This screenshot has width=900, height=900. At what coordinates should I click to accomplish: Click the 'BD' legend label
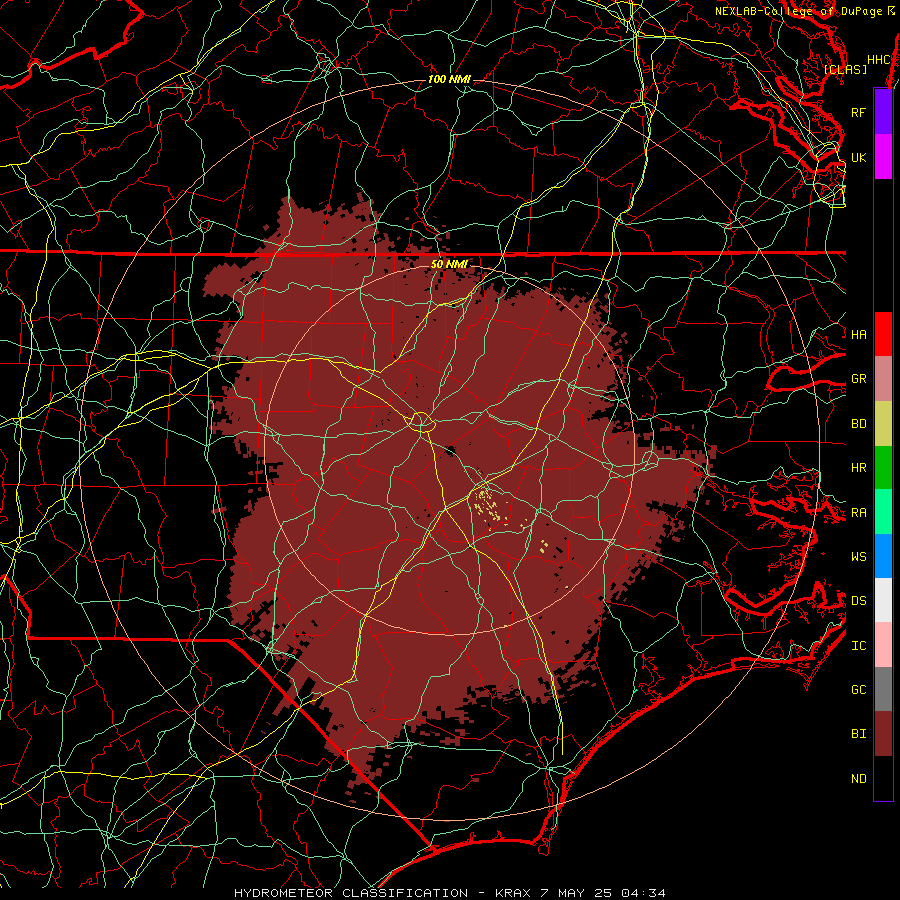pyautogui.click(x=858, y=424)
